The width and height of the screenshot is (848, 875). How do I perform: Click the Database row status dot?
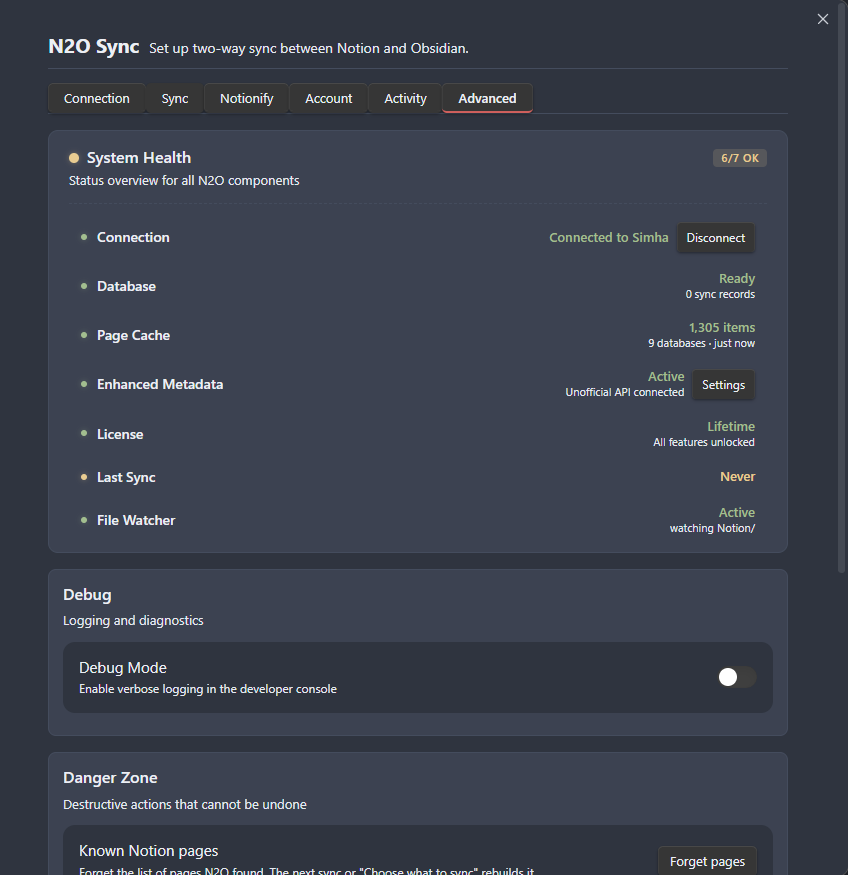pyautogui.click(x=84, y=286)
